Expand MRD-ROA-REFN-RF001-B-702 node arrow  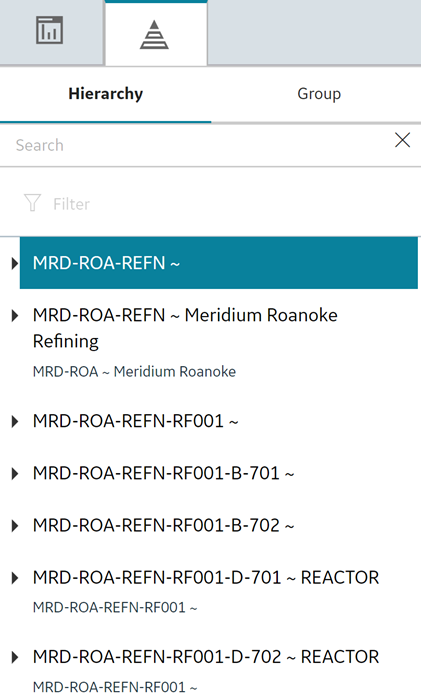click(x=15, y=525)
